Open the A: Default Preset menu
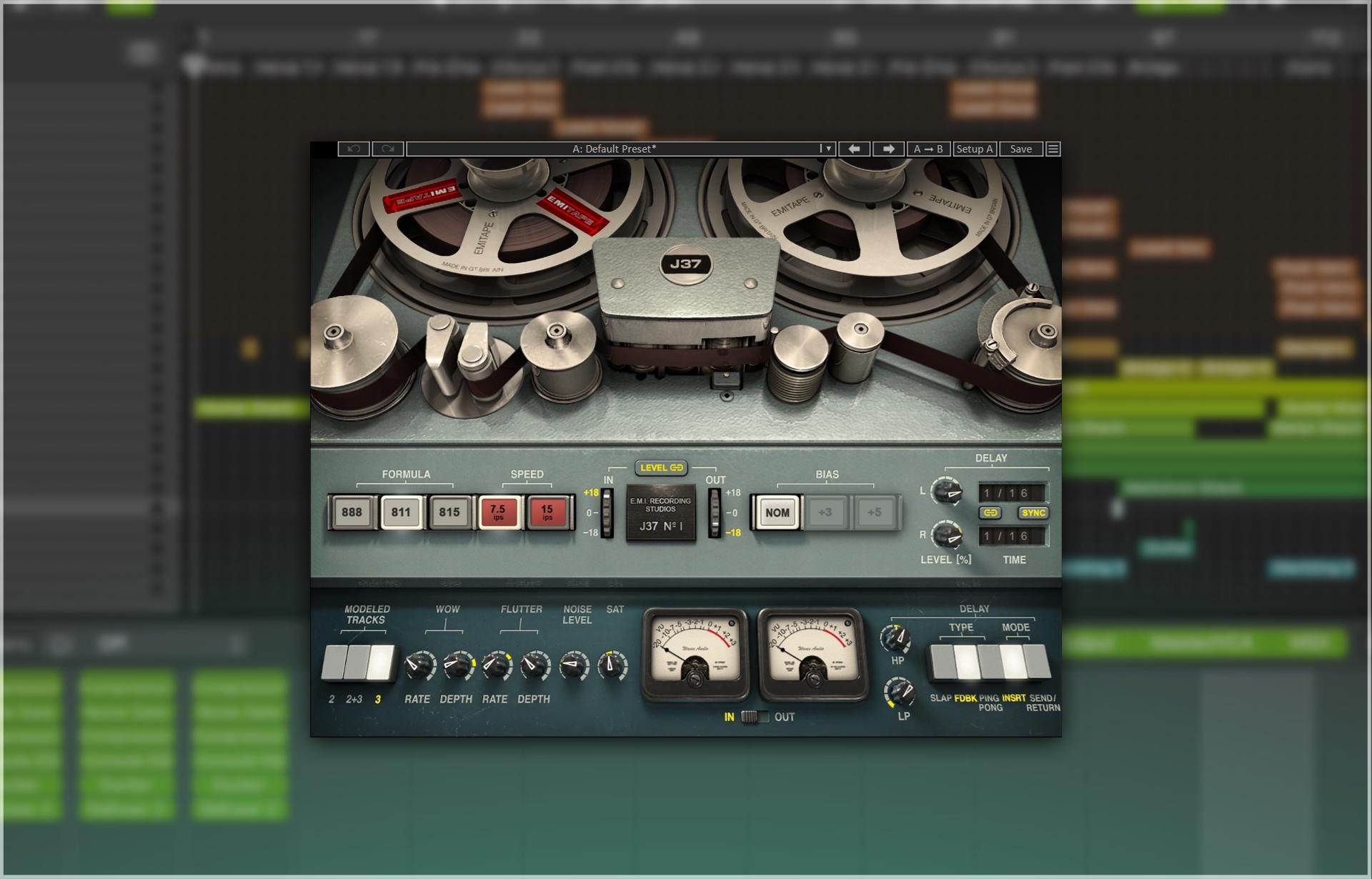This screenshot has height=879, width=1372. pos(613,149)
